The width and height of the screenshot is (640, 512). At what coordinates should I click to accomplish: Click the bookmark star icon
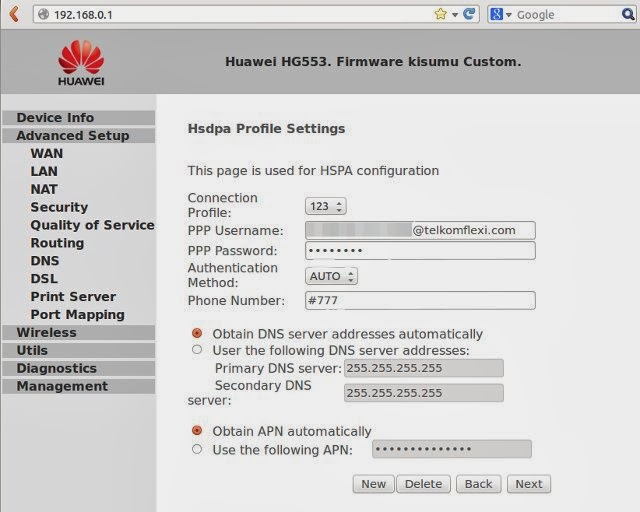pos(440,14)
